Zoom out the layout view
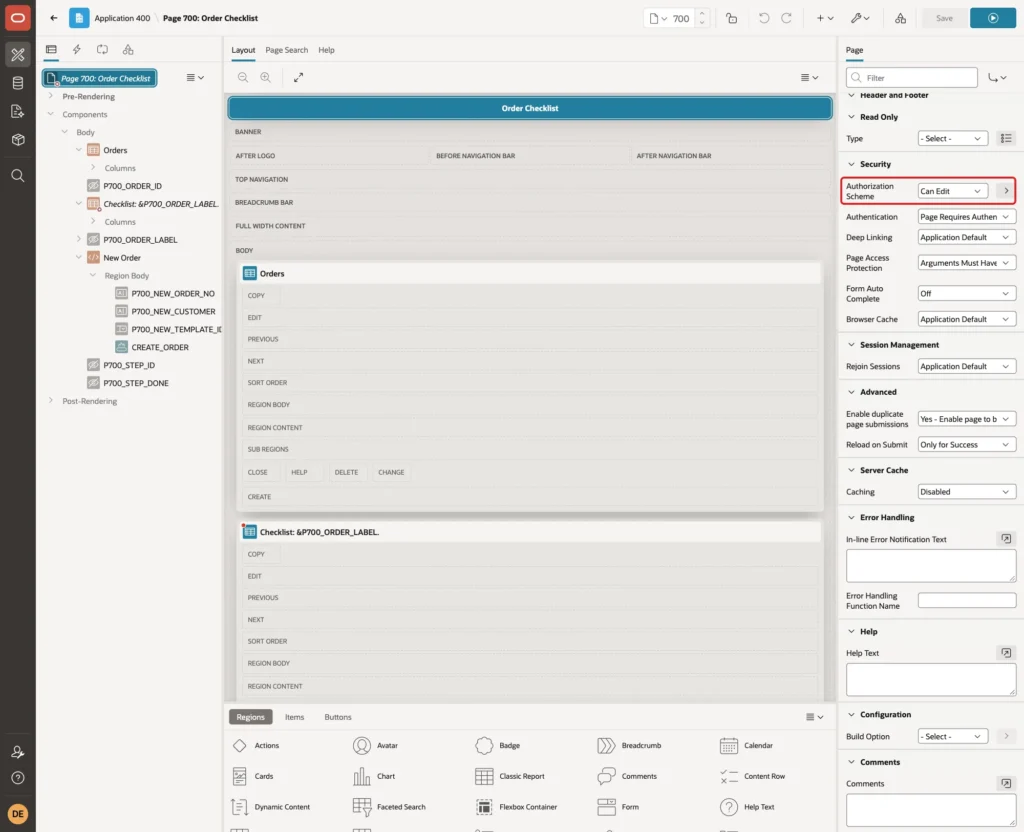Screen dimensions: 1024x832 [243, 77]
